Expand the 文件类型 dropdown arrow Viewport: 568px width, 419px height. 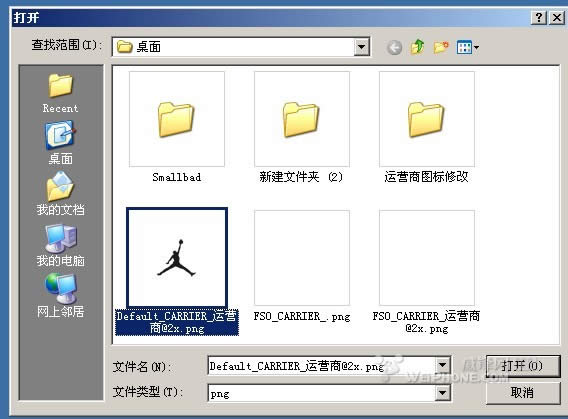click(x=442, y=393)
